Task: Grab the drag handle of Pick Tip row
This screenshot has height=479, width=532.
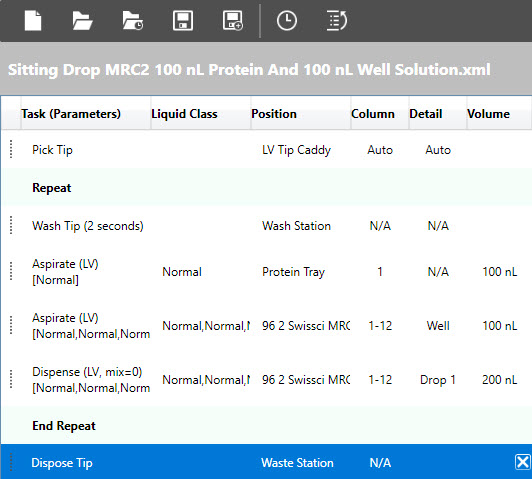Action: (x=11, y=149)
